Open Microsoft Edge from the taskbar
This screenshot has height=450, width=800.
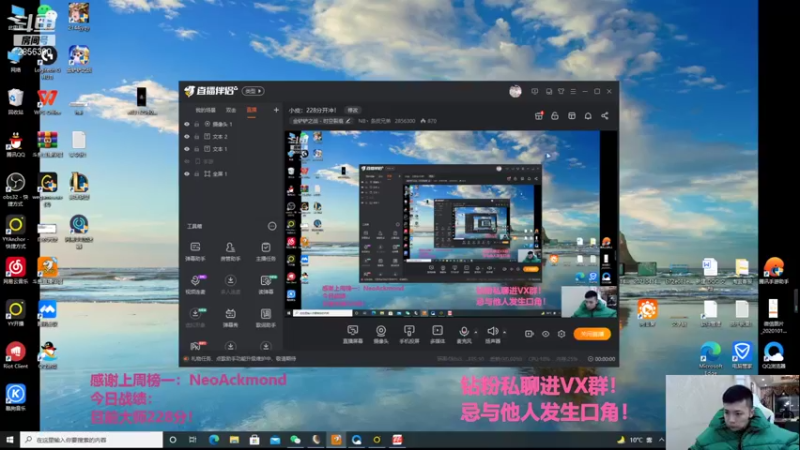click(x=214, y=440)
